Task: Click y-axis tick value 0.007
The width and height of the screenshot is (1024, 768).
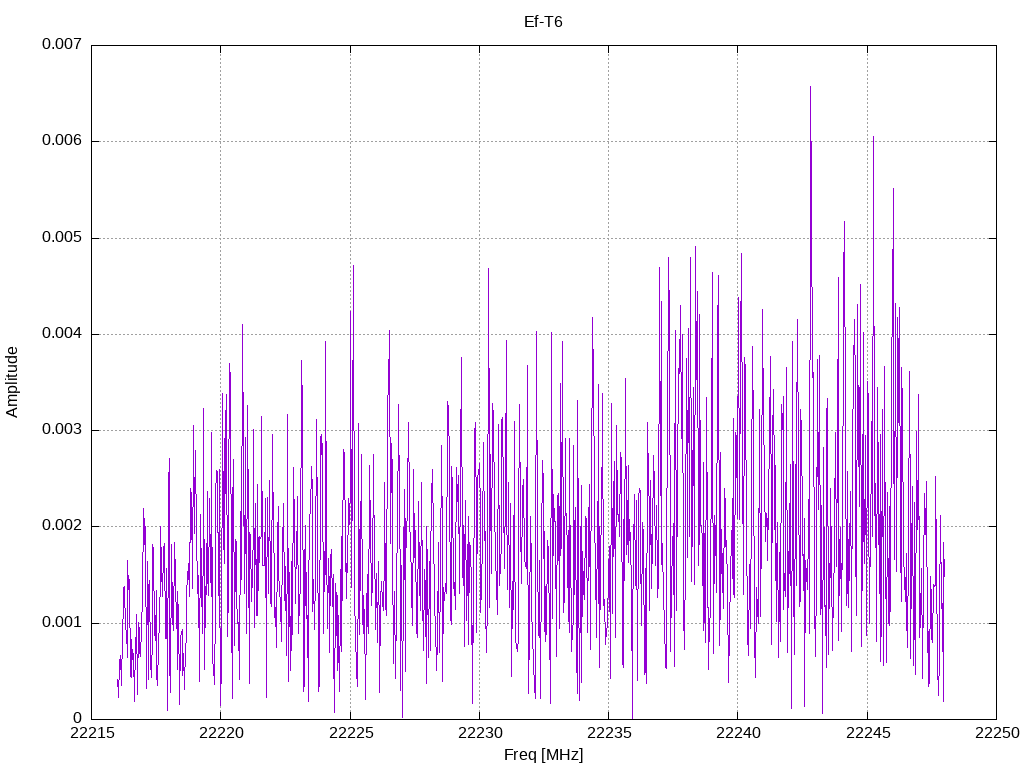Action: (62, 44)
